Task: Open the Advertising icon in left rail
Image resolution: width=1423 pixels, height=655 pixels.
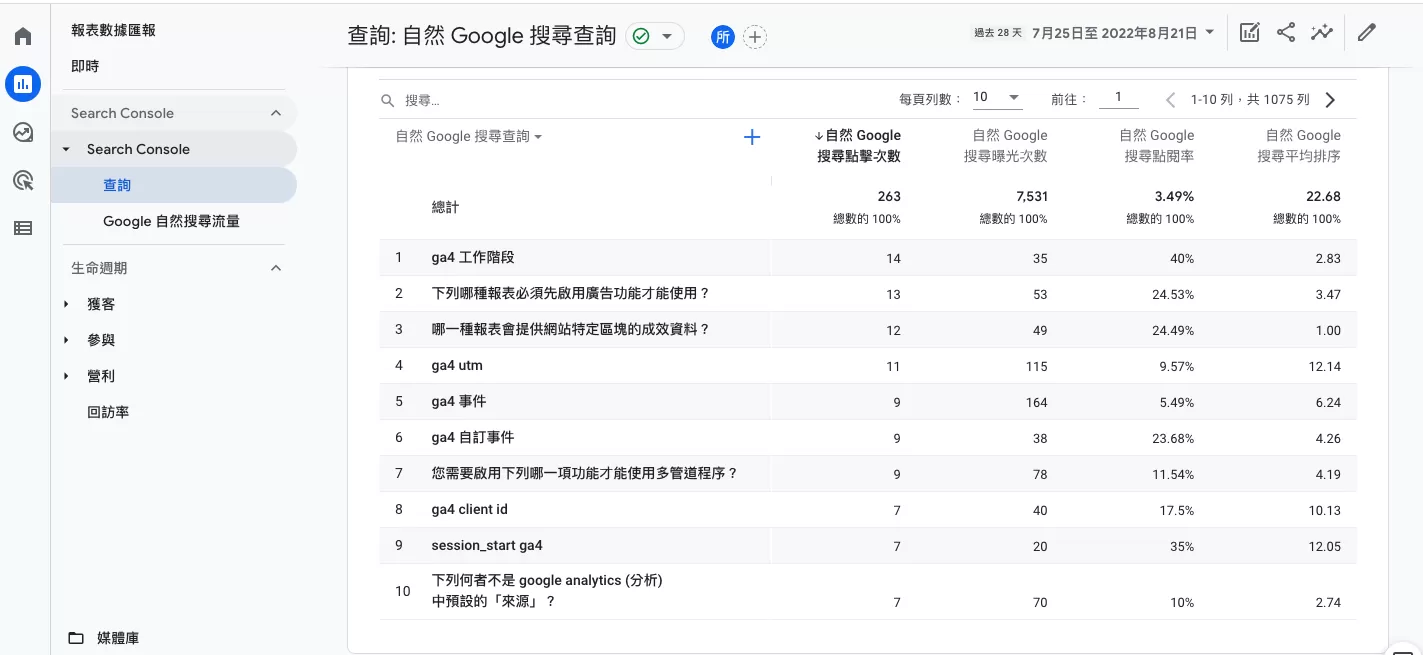Action: tap(23, 180)
